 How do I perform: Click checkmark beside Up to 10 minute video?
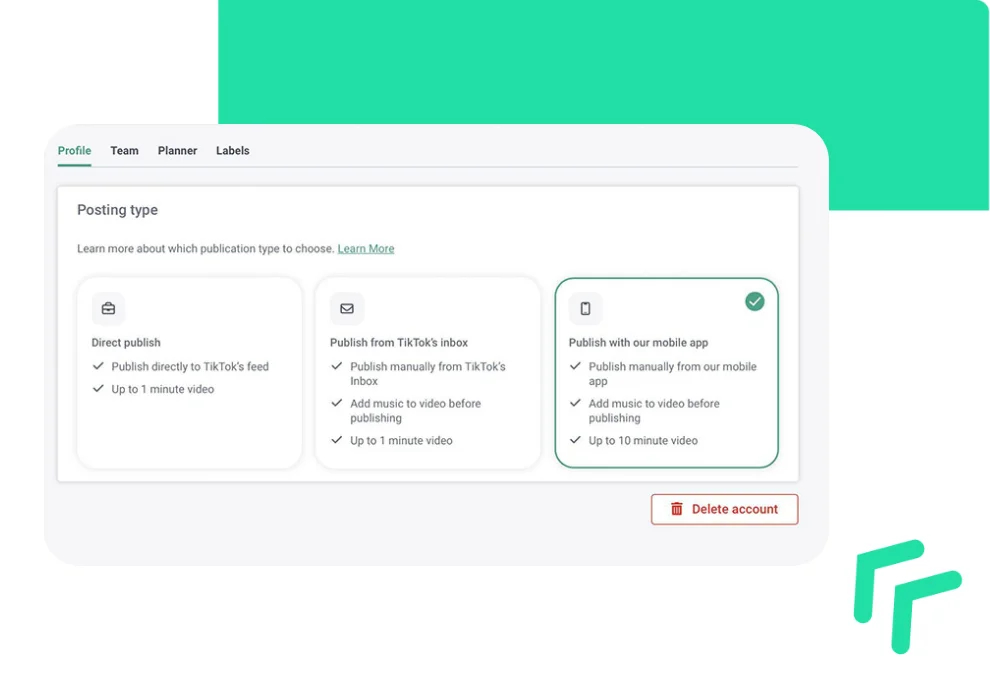pyautogui.click(x=575, y=440)
